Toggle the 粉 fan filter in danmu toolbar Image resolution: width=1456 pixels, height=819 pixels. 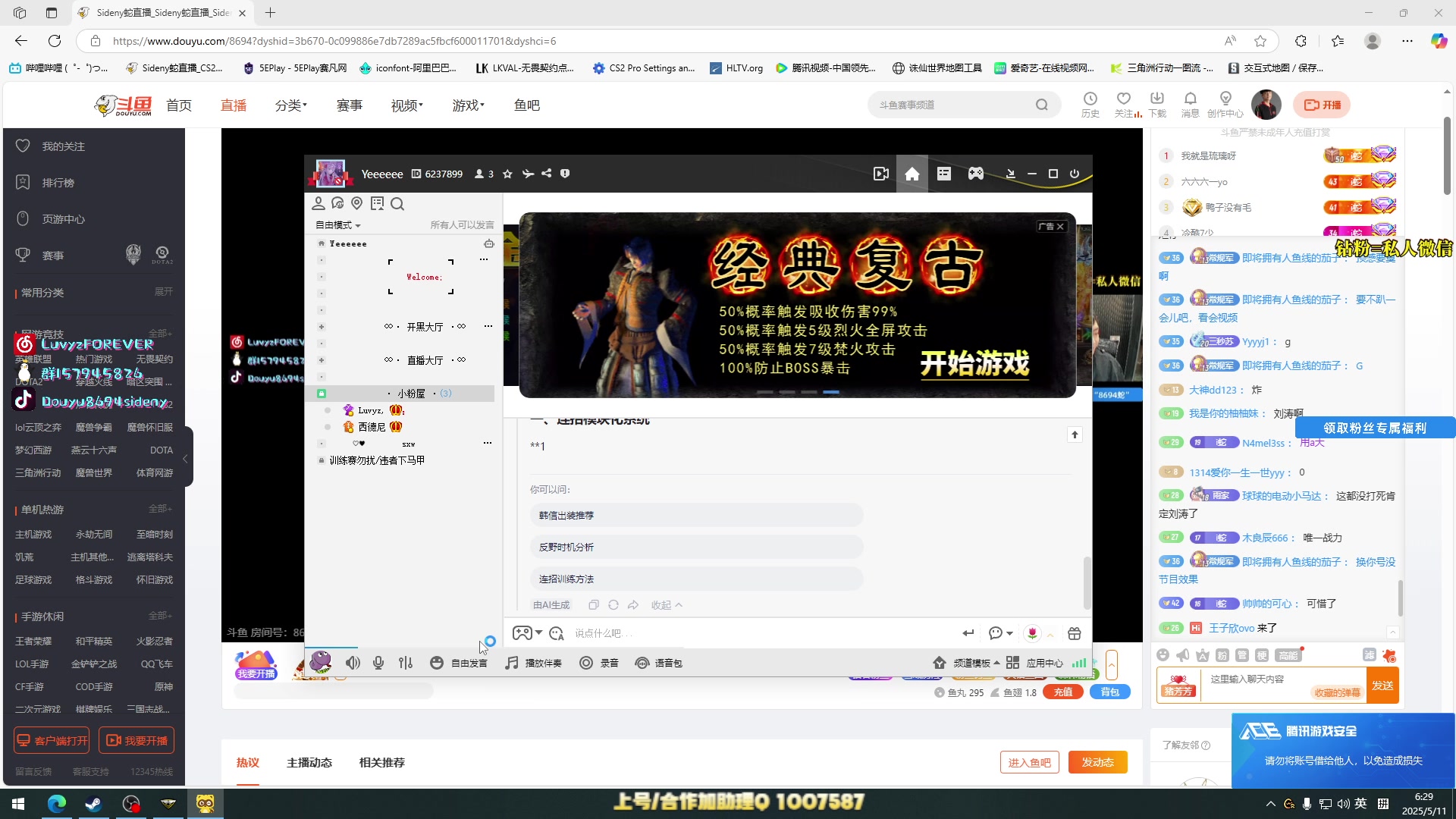(x=1222, y=655)
